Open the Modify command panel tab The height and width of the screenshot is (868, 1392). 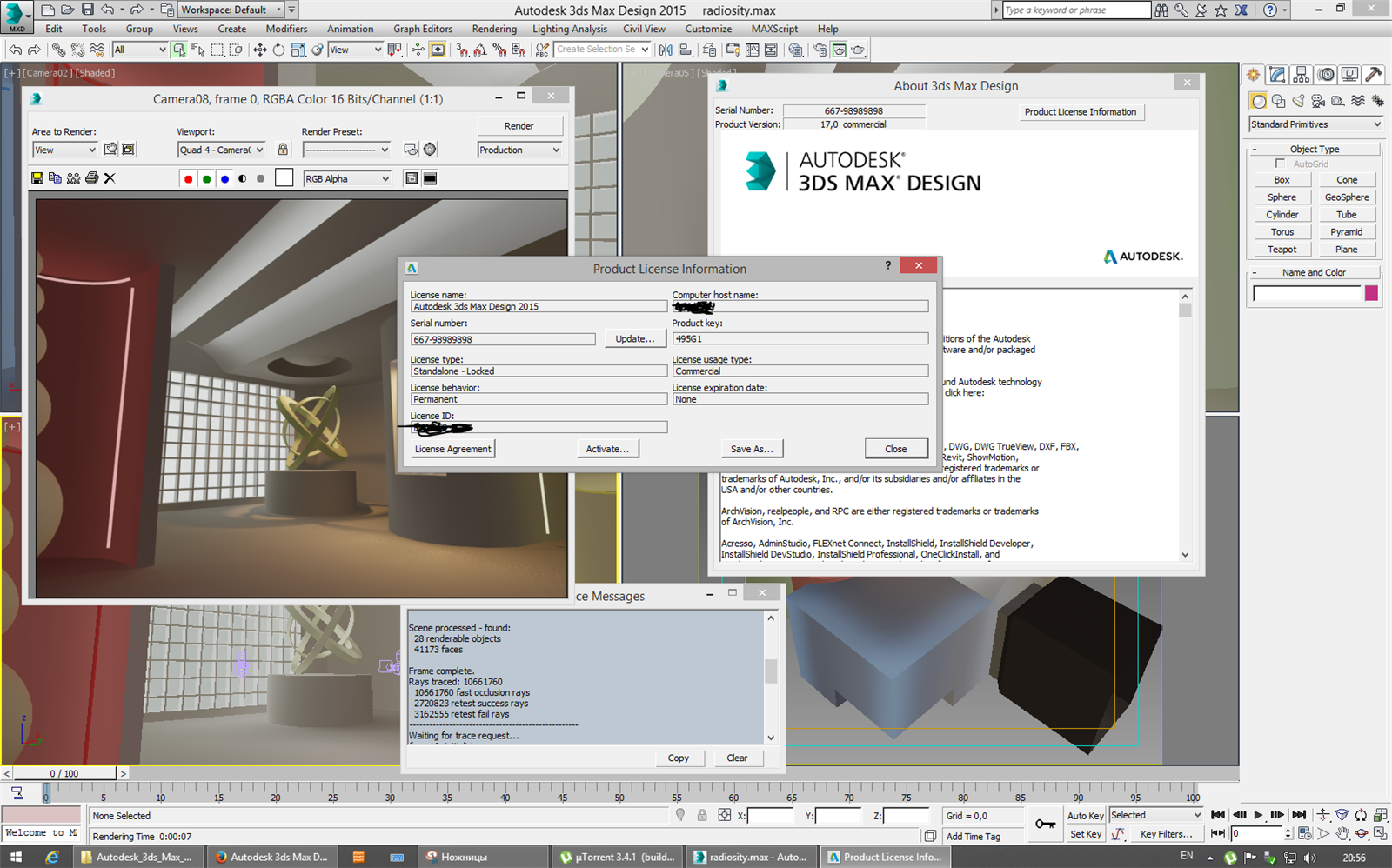(1277, 75)
